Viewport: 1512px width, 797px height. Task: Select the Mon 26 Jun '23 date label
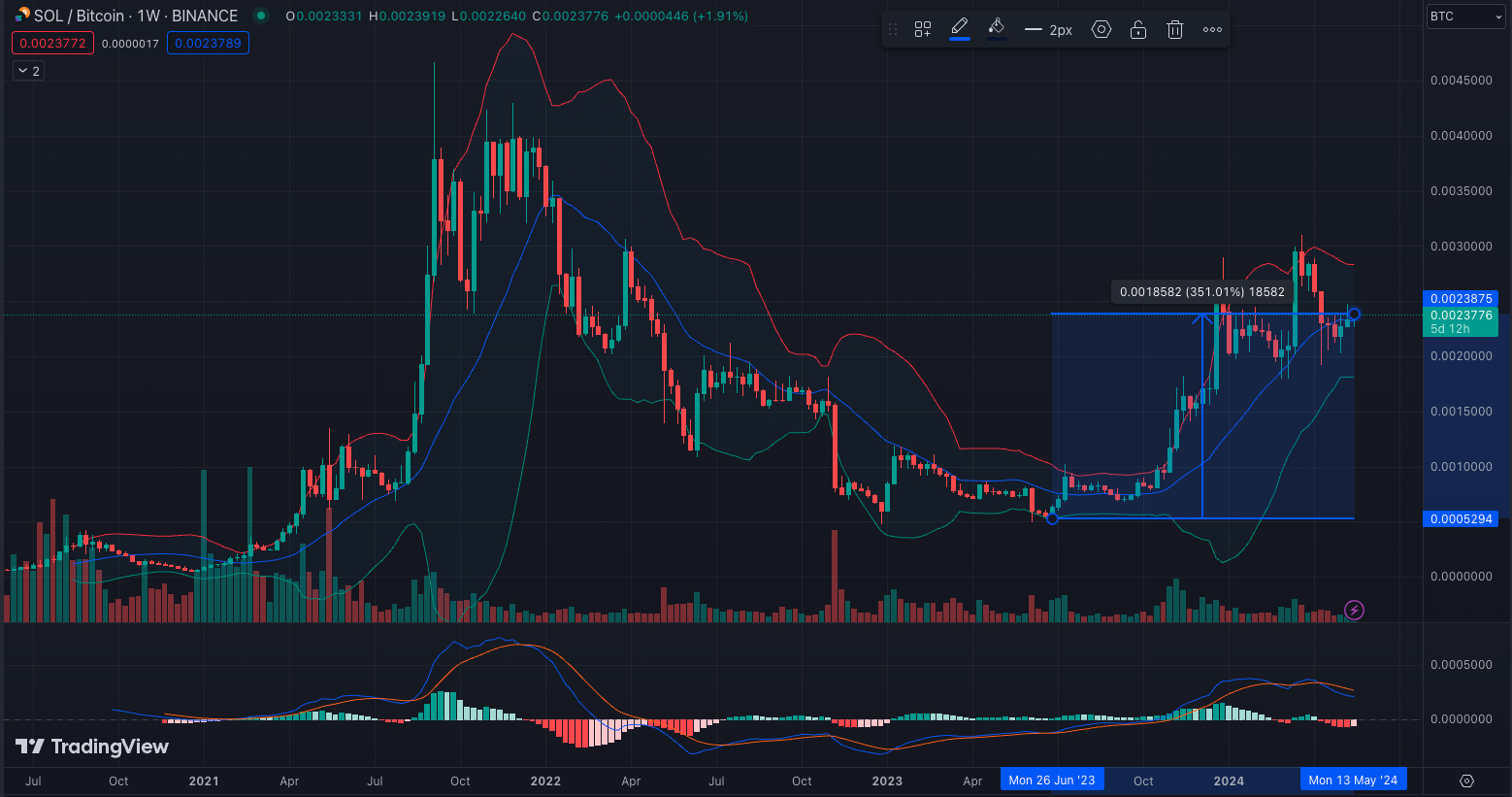(1052, 780)
